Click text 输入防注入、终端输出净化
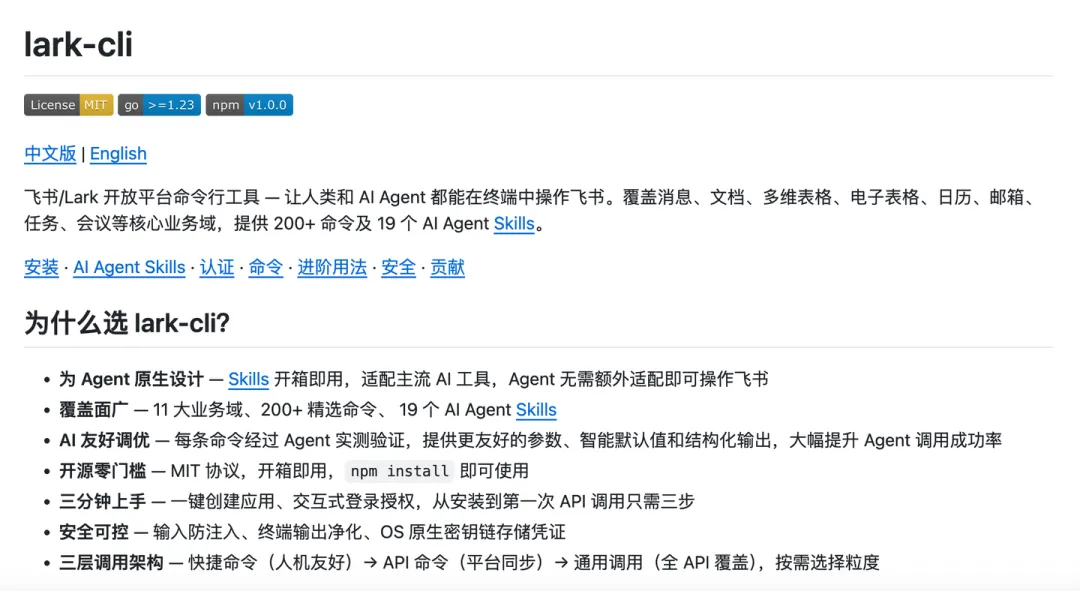Screen dimensions: 1080x591 tap(257, 532)
